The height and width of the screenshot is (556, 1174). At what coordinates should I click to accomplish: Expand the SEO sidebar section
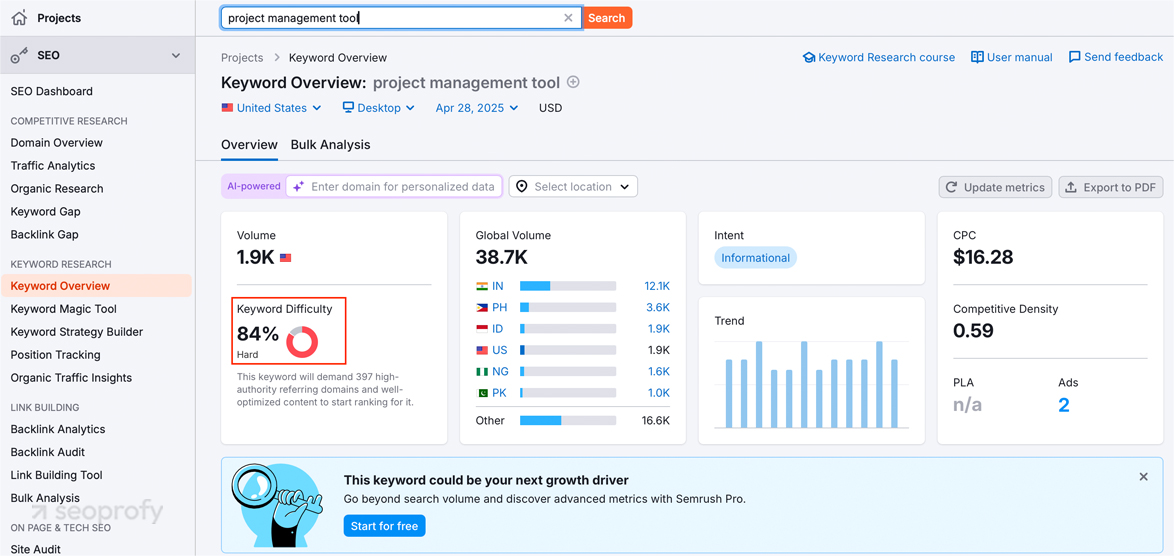[x=176, y=56]
